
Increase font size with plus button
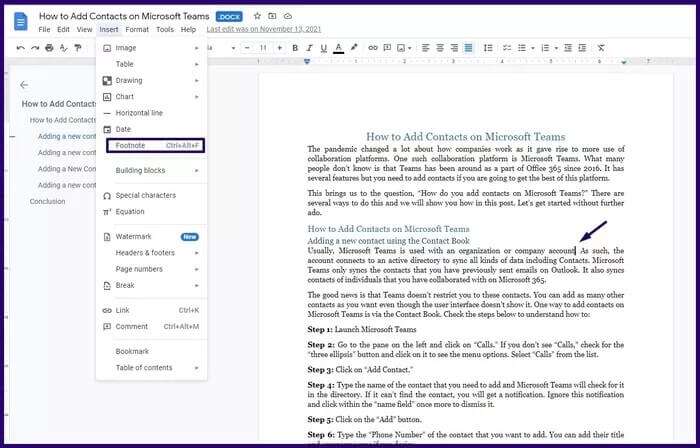click(x=277, y=48)
